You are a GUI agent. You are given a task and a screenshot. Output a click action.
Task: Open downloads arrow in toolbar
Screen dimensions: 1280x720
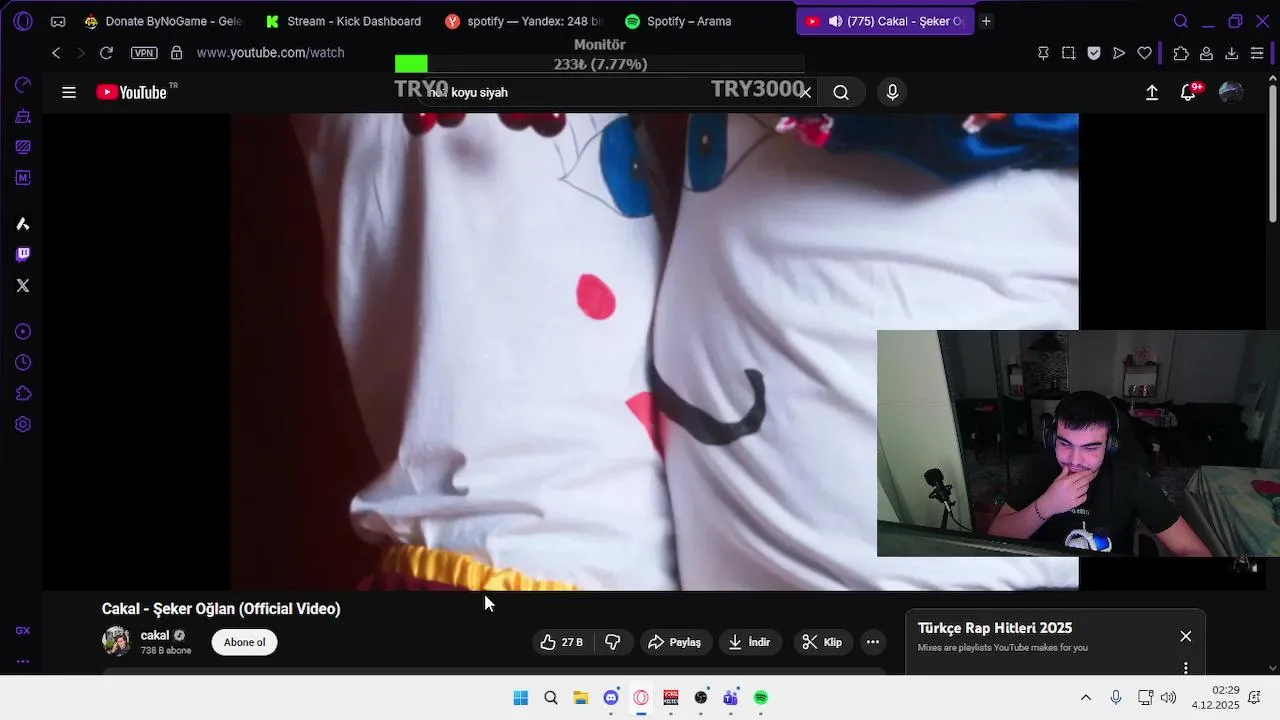click(1232, 53)
